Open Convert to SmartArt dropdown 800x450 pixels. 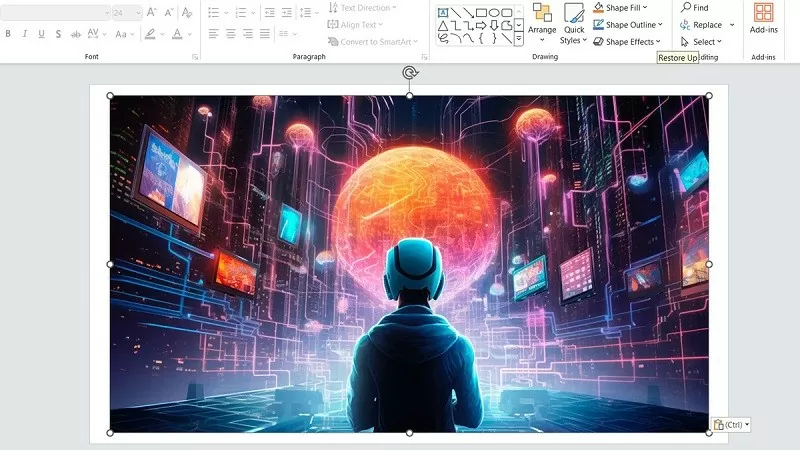[373, 42]
